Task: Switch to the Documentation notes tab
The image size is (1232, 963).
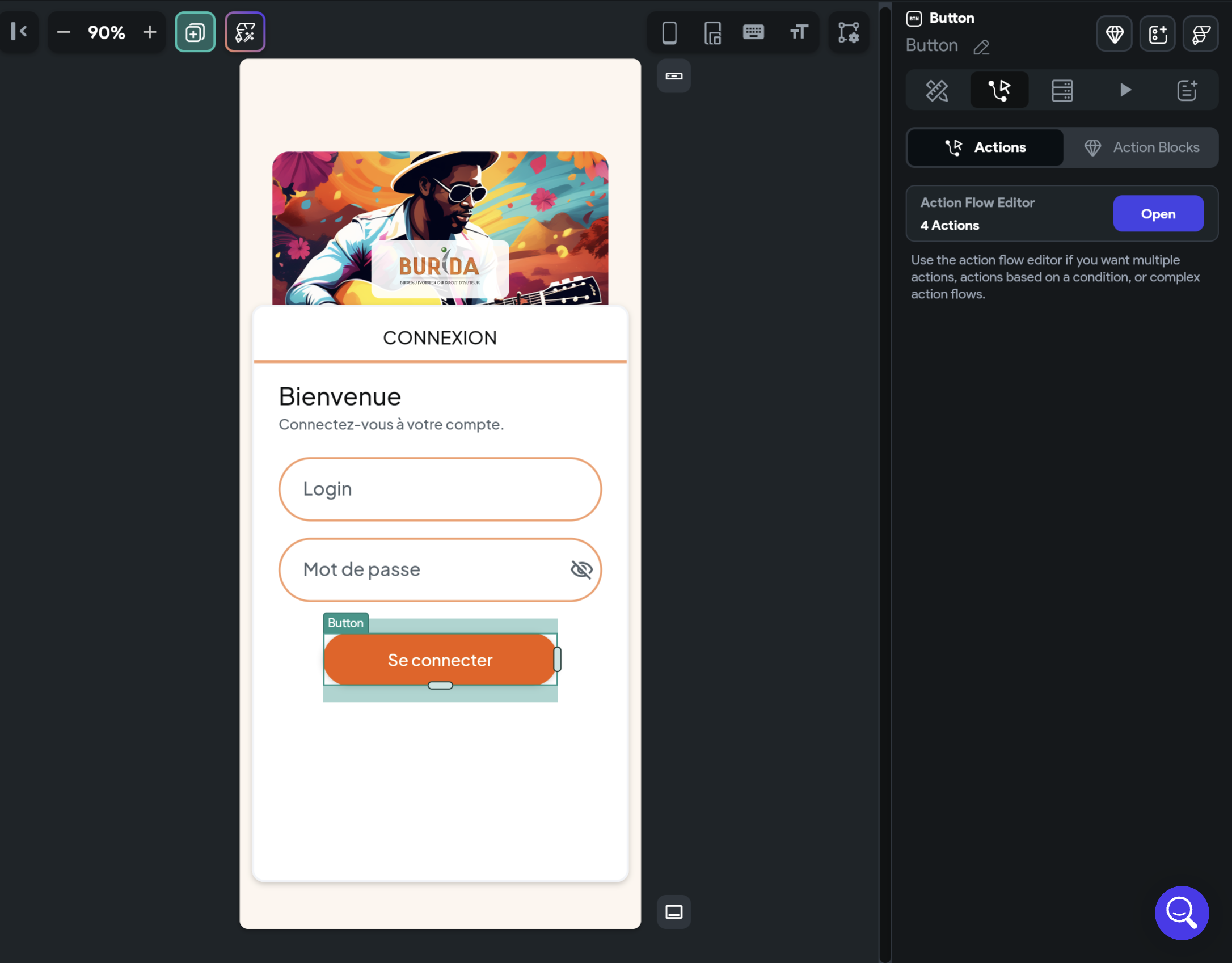Action: coord(1187,90)
